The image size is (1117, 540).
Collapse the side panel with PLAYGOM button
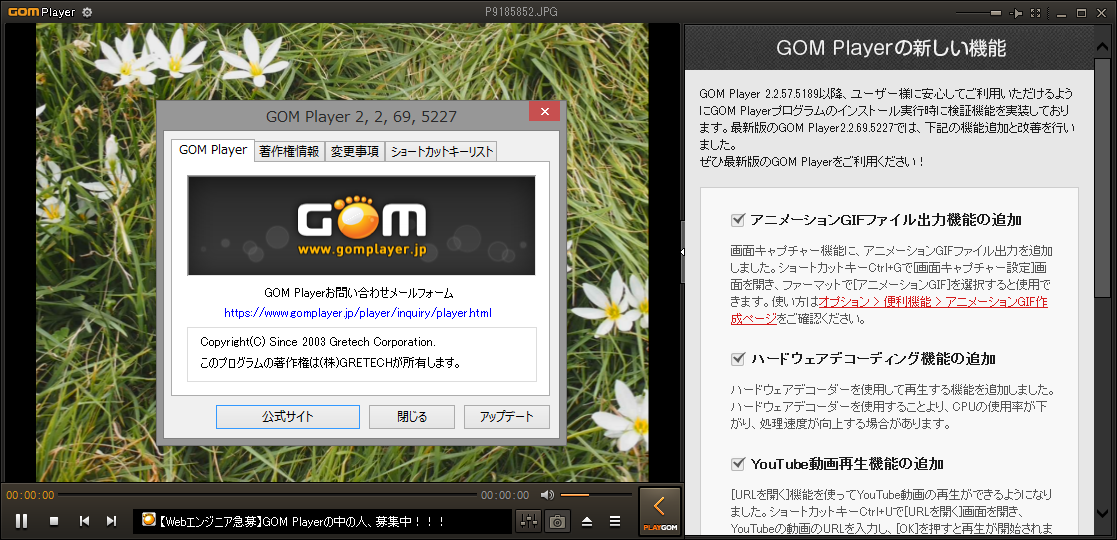pyautogui.click(x=660, y=511)
